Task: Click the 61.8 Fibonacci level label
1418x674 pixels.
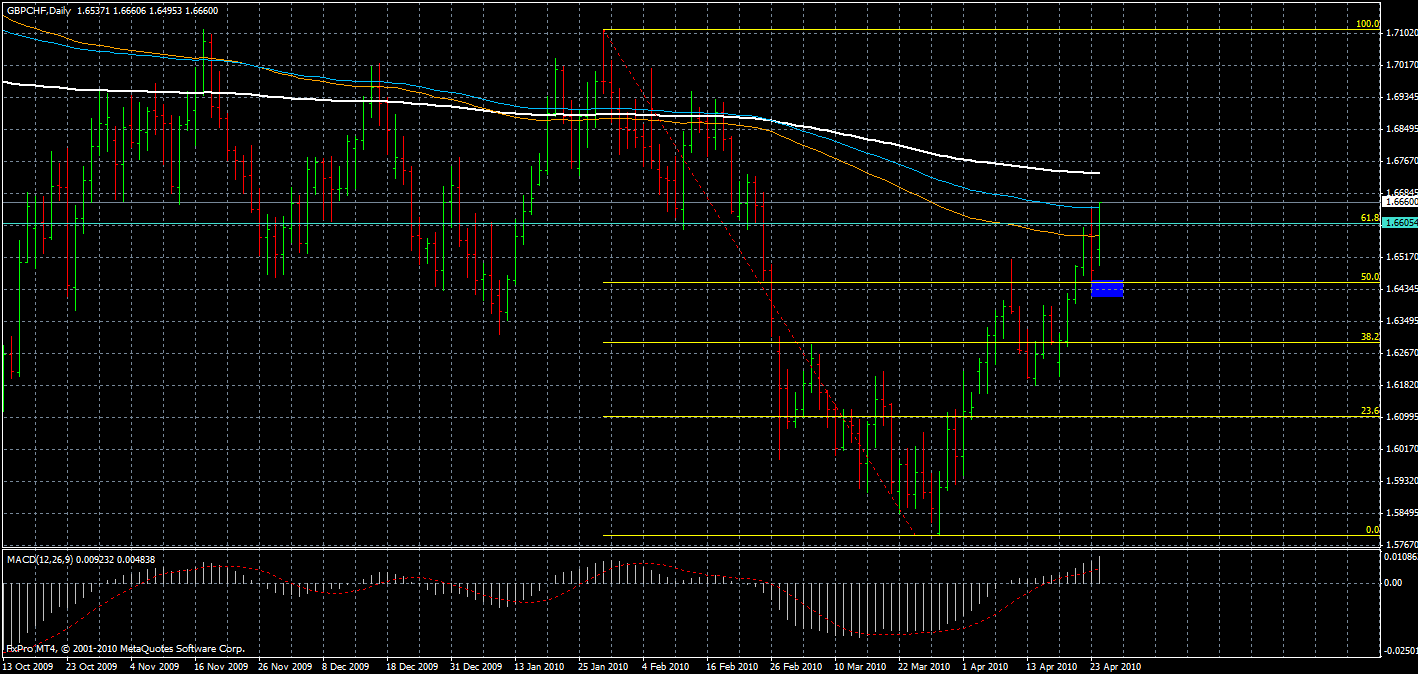Action: pos(1370,217)
